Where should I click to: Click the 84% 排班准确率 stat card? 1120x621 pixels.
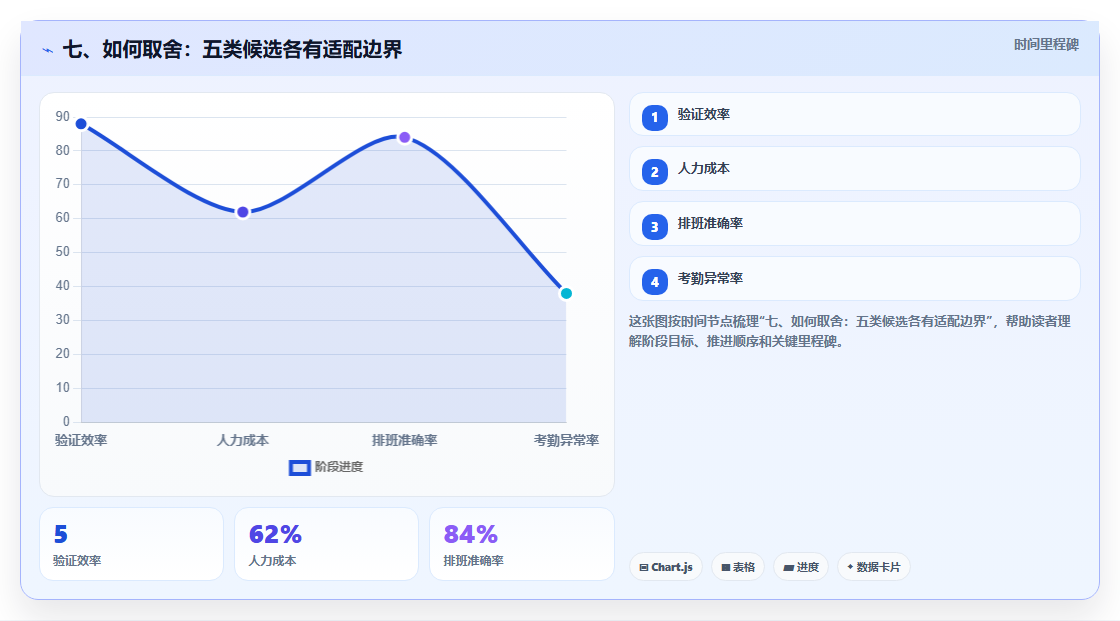(x=521, y=544)
